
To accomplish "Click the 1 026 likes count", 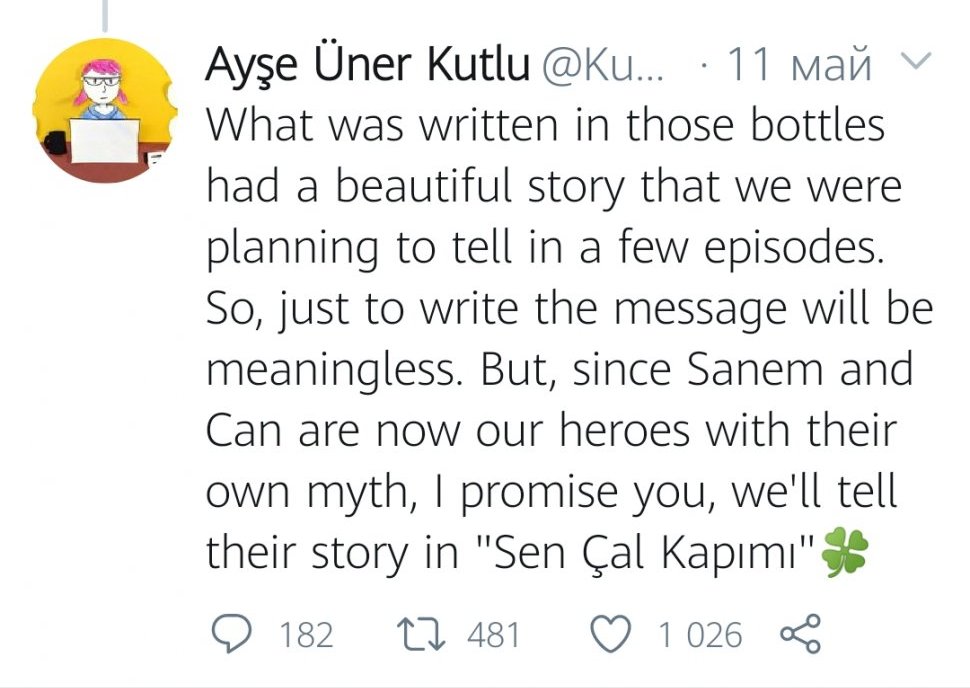I will click(x=700, y=635).
